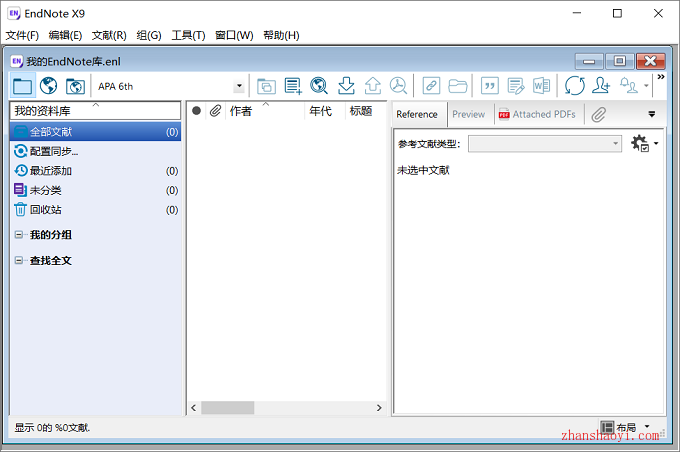Click the scroll right arrow of reference list
The height and width of the screenshot is (452, 680).
379,408
